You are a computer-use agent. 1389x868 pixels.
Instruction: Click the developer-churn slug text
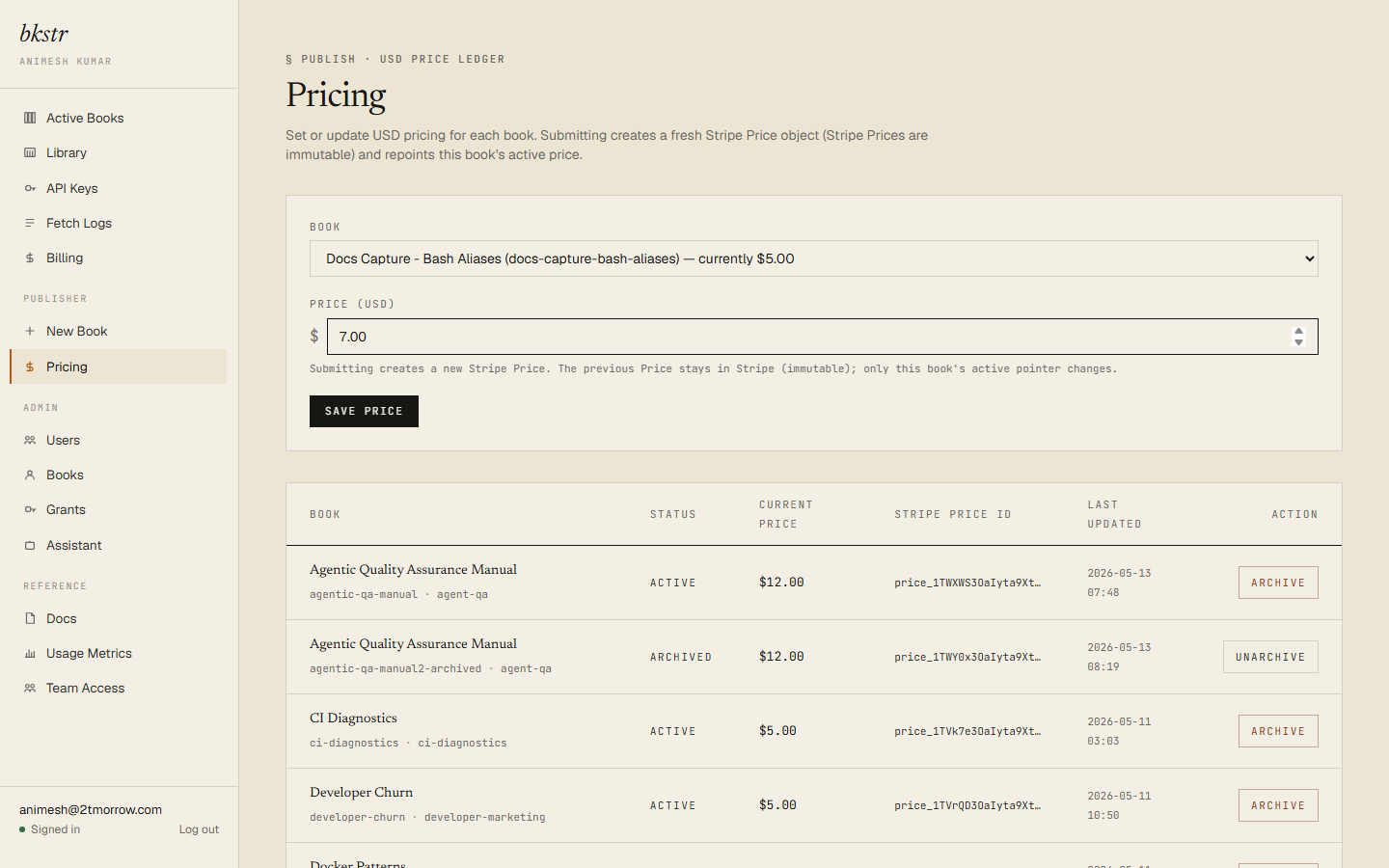pyautogui.click(x=357, y=817)
